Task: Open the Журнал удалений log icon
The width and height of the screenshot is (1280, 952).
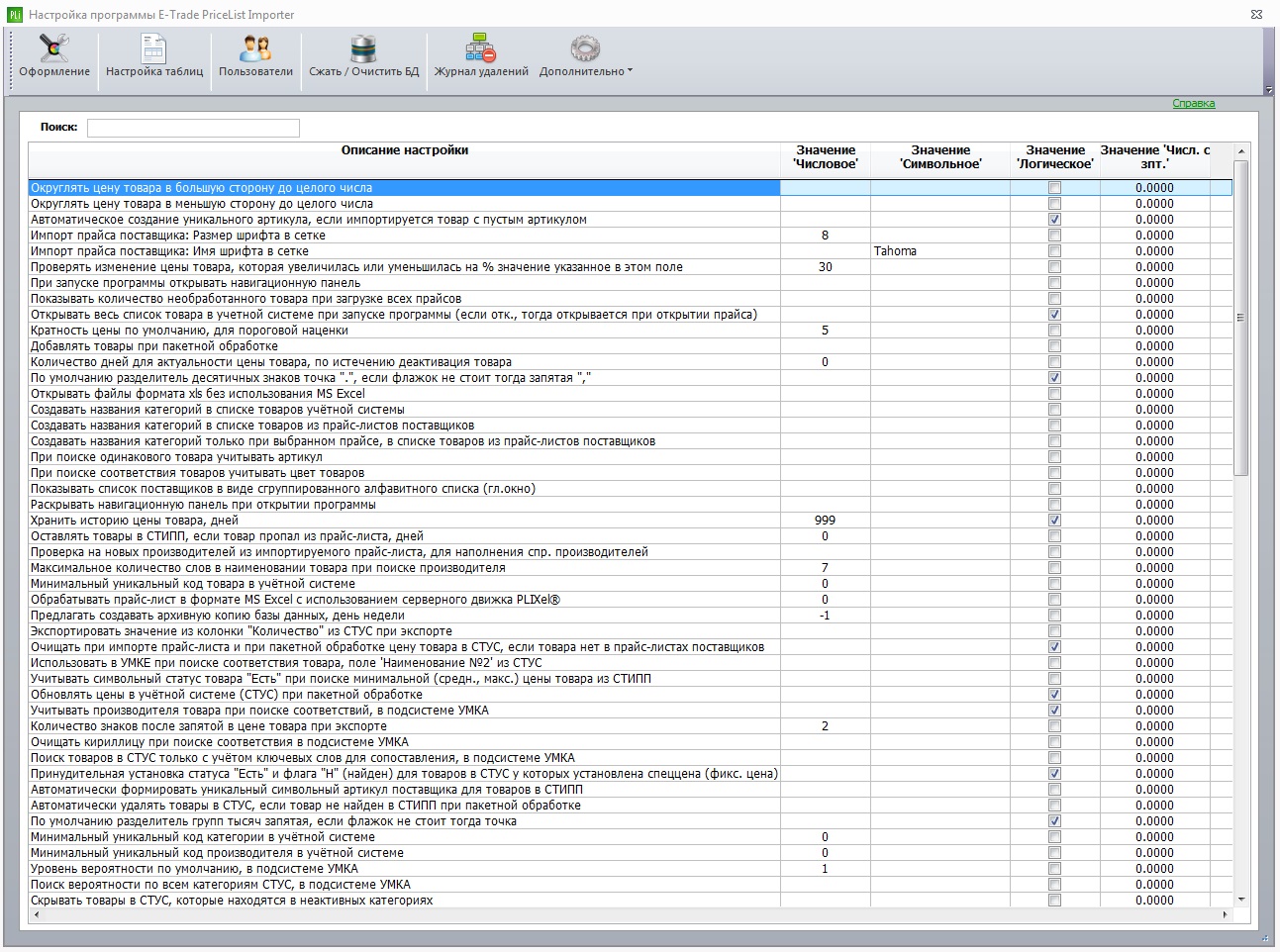Action: [x=480, y=49]
